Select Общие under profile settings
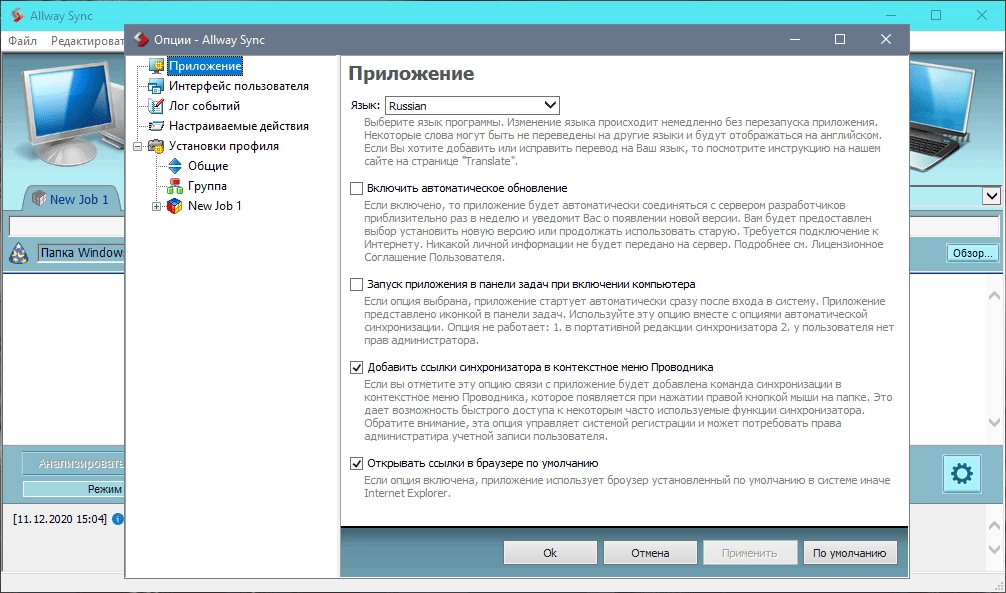This screenshot has height=593, width=1006. point(208,166)
